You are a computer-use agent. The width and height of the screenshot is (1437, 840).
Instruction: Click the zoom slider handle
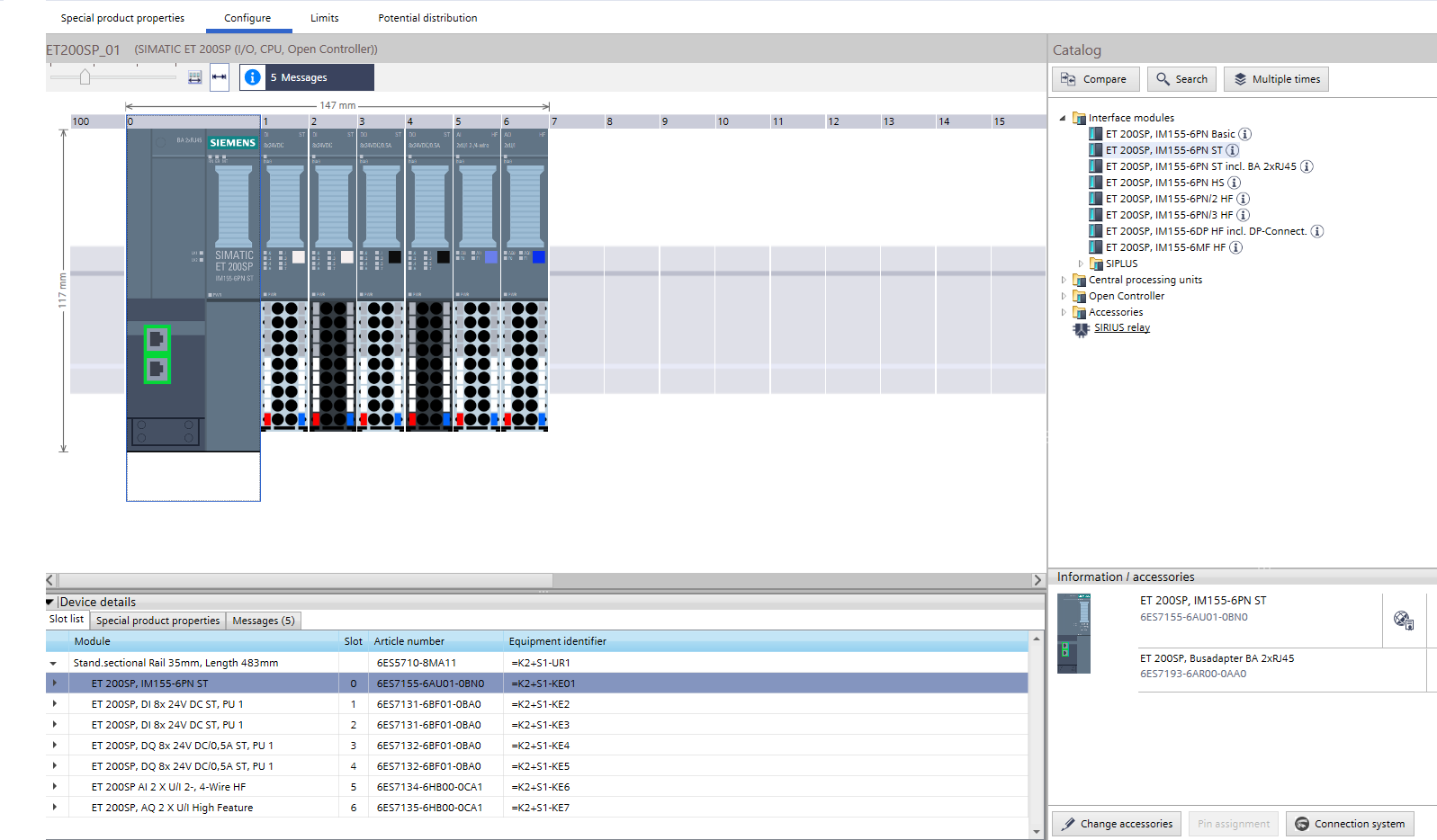pyautogui.click(x=85, y=77)
